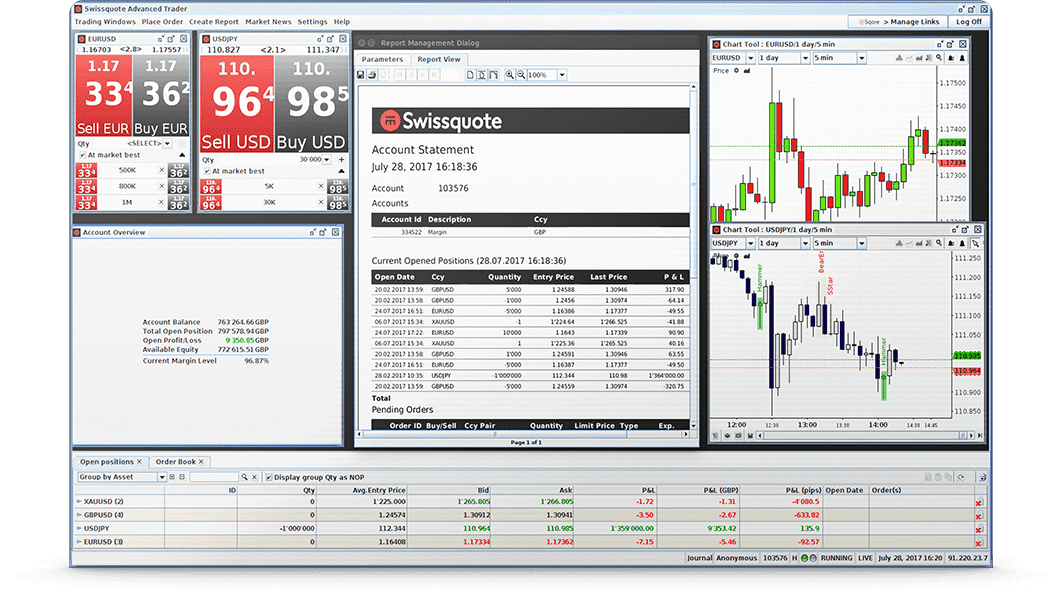Collapse all groups icon in Open positions
This screenshot has width=1062, height=594.
[182, 477]
